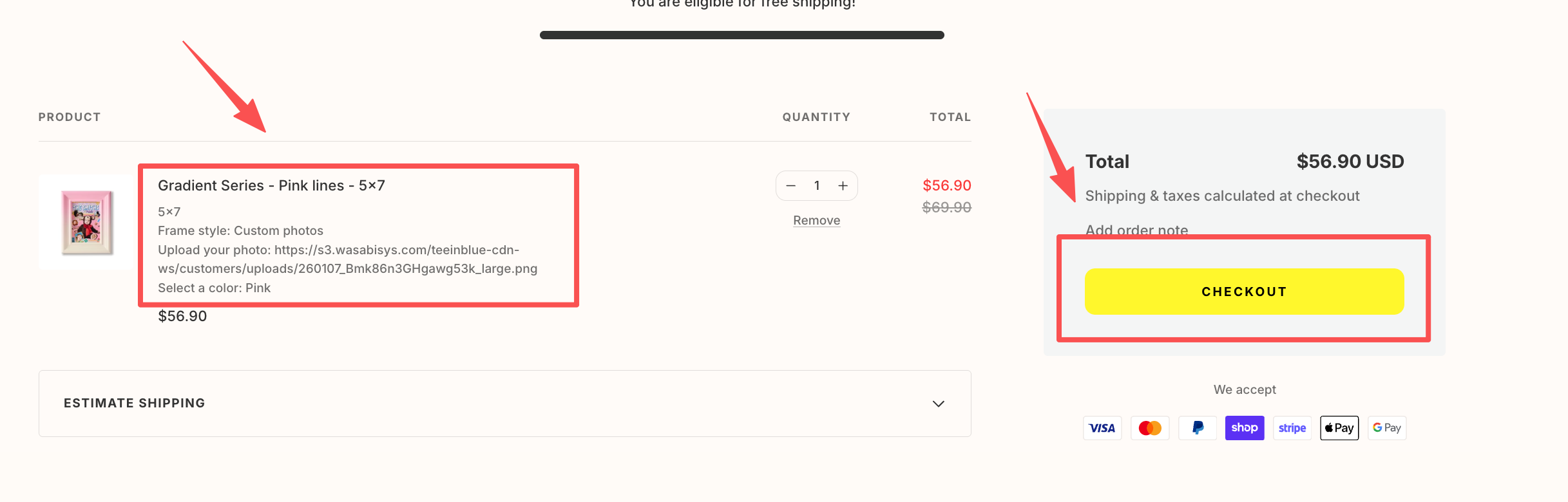Screen dimensions: 1568x502
Task: Click the Apple Pay icon
Action: pyautogui.click(x=1339, y=428)
